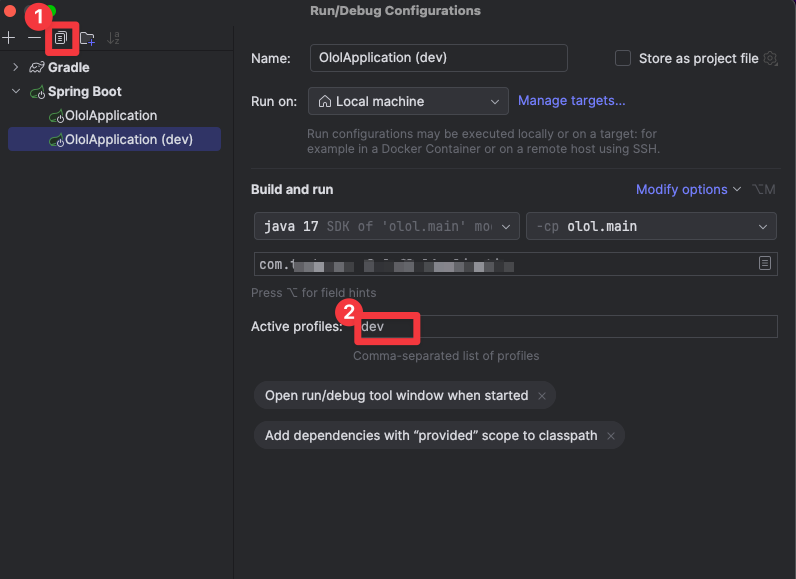Viewport: 796px width, 579px height.
Task: Click the expand icon in main class field
Action: [x=765, y=264]
